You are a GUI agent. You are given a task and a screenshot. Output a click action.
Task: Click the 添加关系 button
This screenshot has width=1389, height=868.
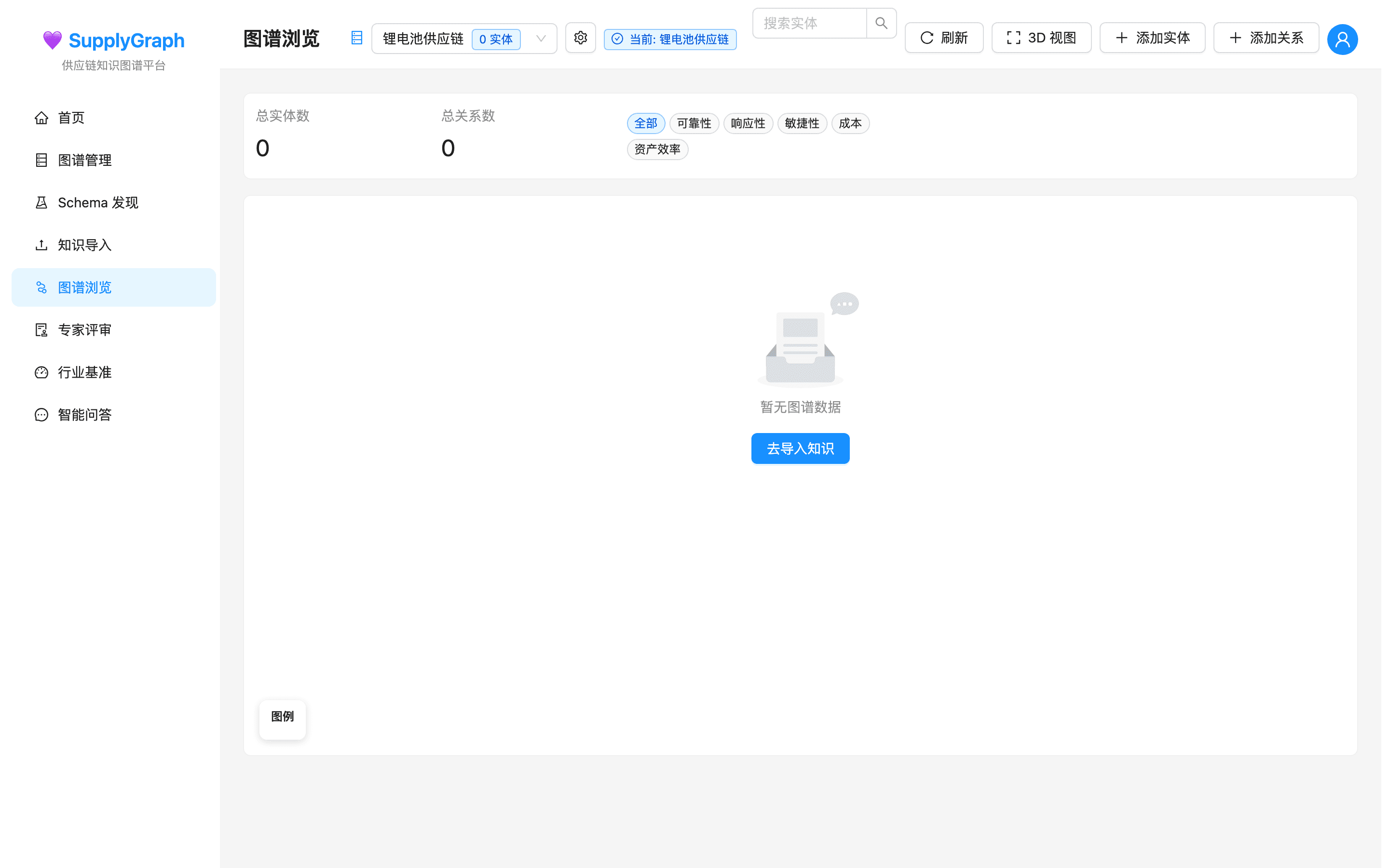click(x=1266, y=37)
